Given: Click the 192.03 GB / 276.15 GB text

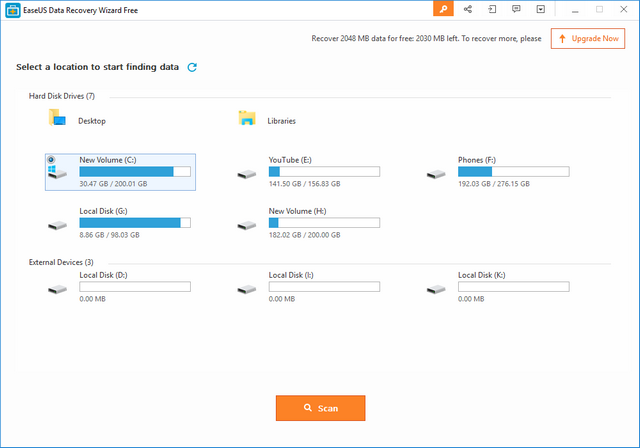Looking at the screenshot, I should (x=494, y=184).
